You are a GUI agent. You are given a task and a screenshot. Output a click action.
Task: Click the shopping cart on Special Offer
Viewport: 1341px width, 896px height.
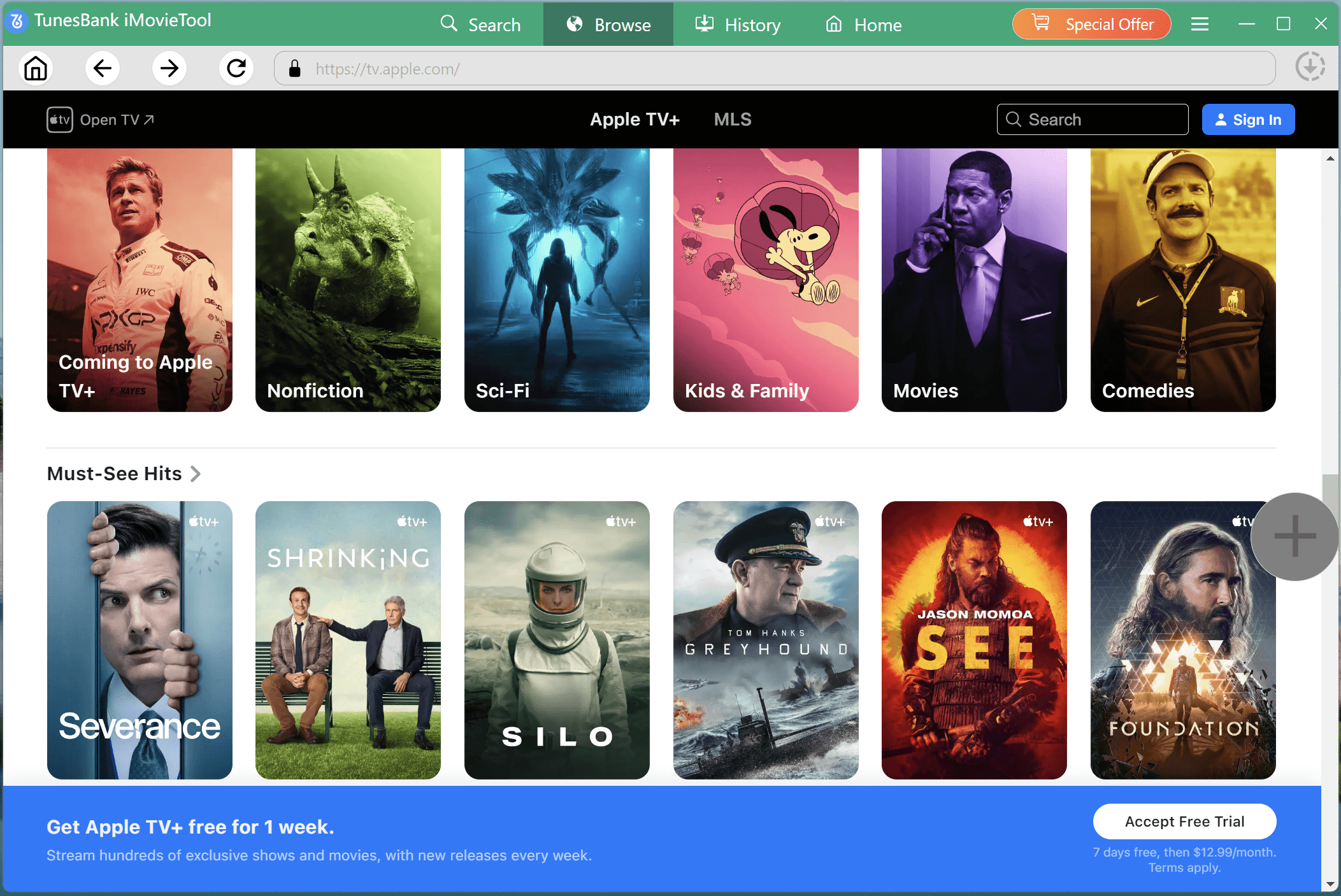(x=1040, y=22)
